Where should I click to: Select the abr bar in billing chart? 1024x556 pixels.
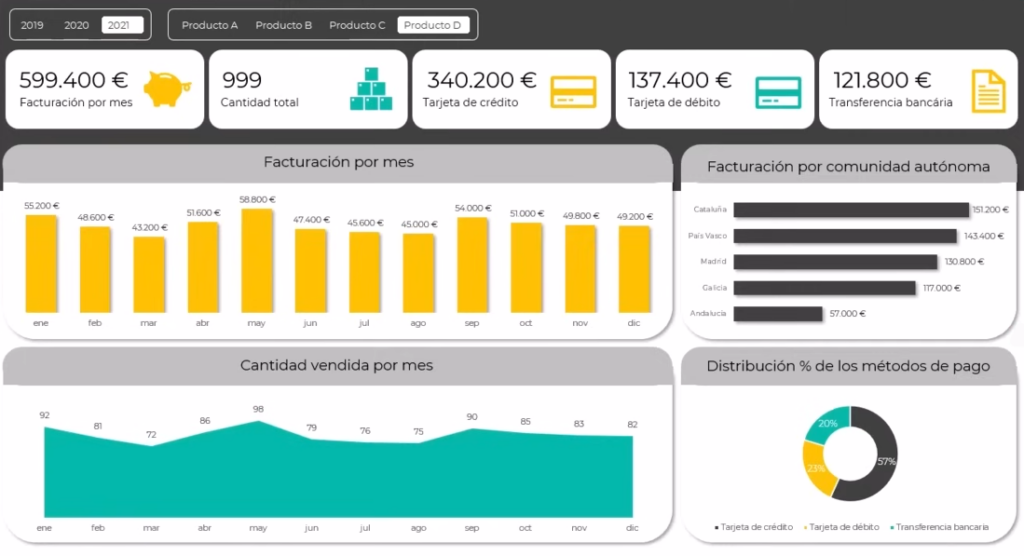pyautogui.click(x=202, y=267)
